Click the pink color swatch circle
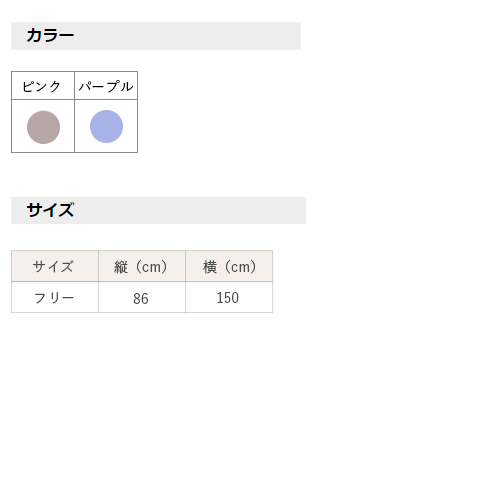 point(43,127)
